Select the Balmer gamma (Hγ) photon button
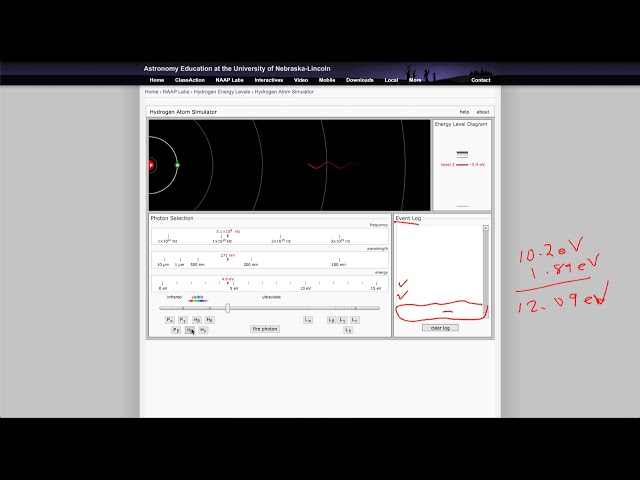 tap(203, 330)
